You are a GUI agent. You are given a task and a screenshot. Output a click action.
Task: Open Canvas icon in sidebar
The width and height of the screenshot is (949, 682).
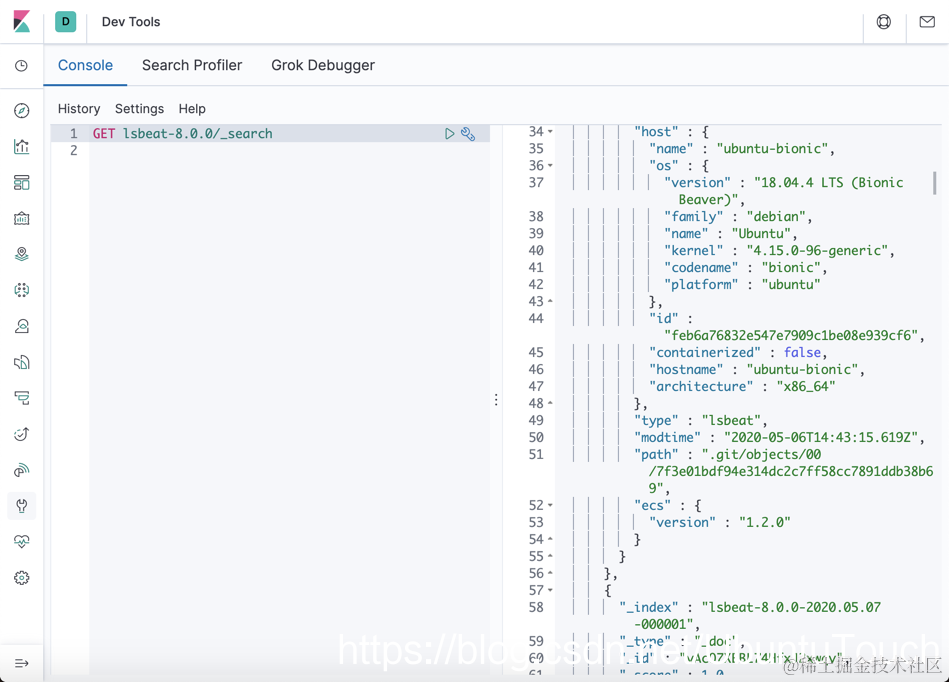click(21, 218)
